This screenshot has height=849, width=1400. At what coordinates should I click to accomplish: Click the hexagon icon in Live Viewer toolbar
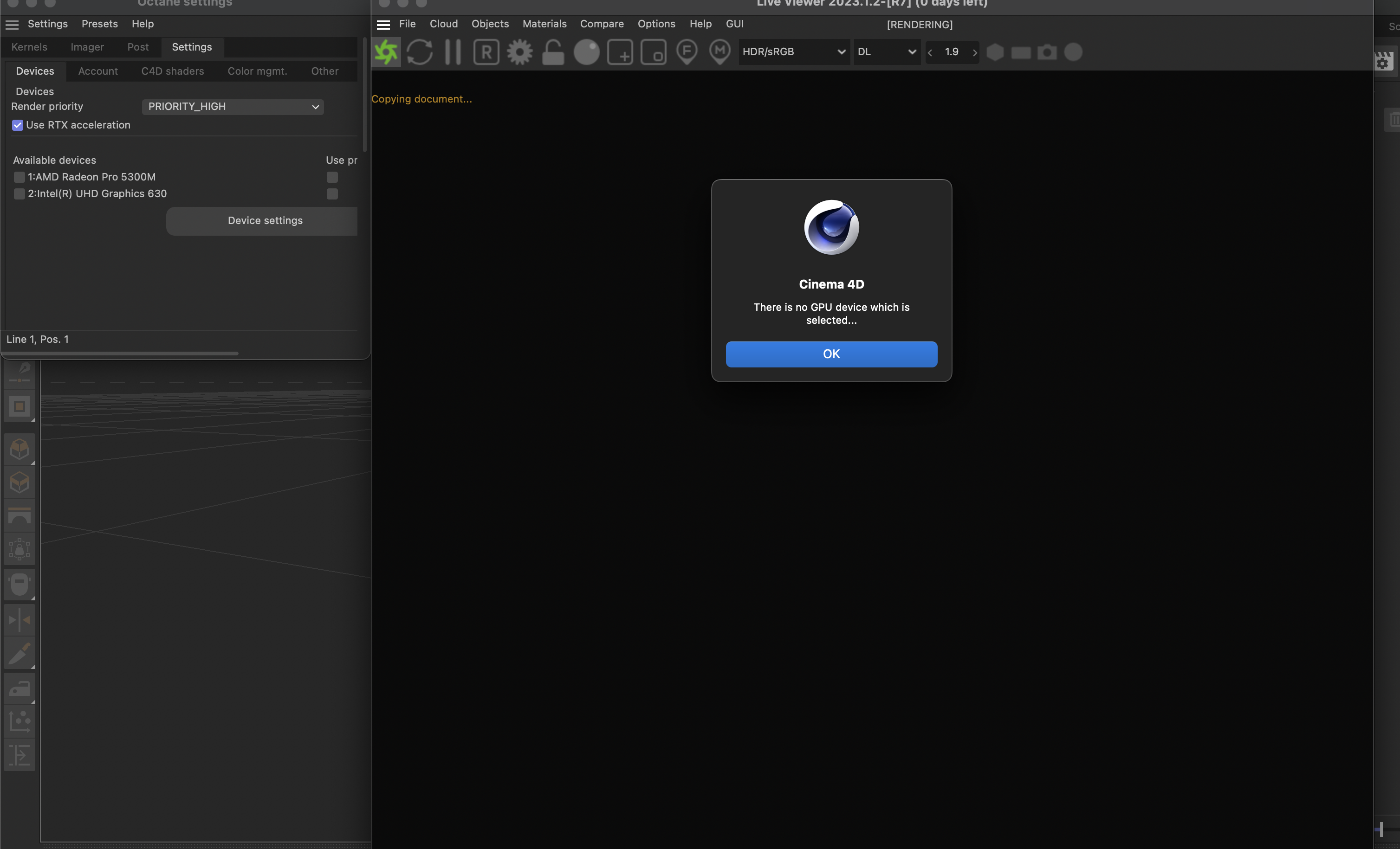(995, 51)
